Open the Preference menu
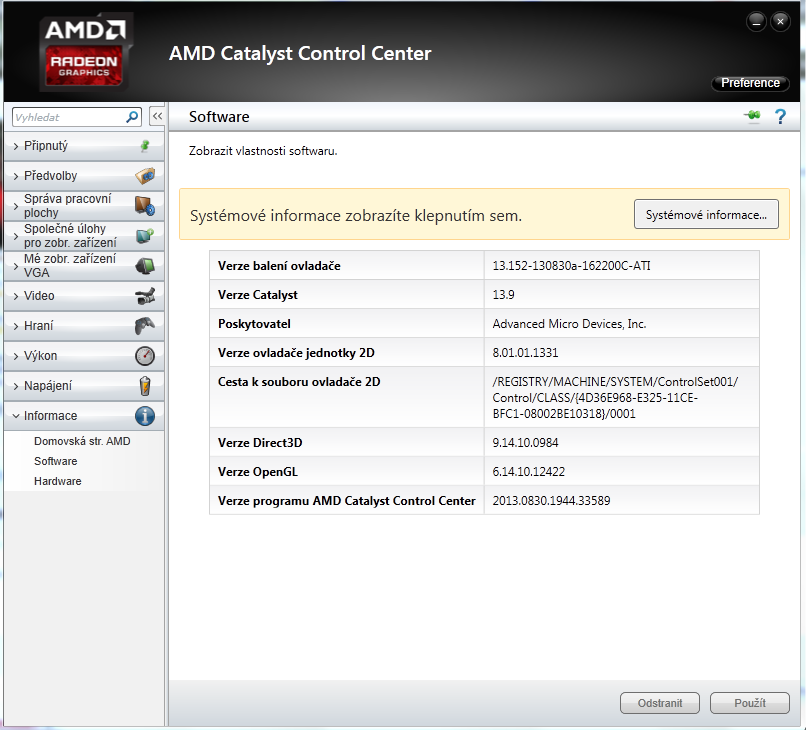Viewport: 806px width, 730px height. click(x=750, y=83)
